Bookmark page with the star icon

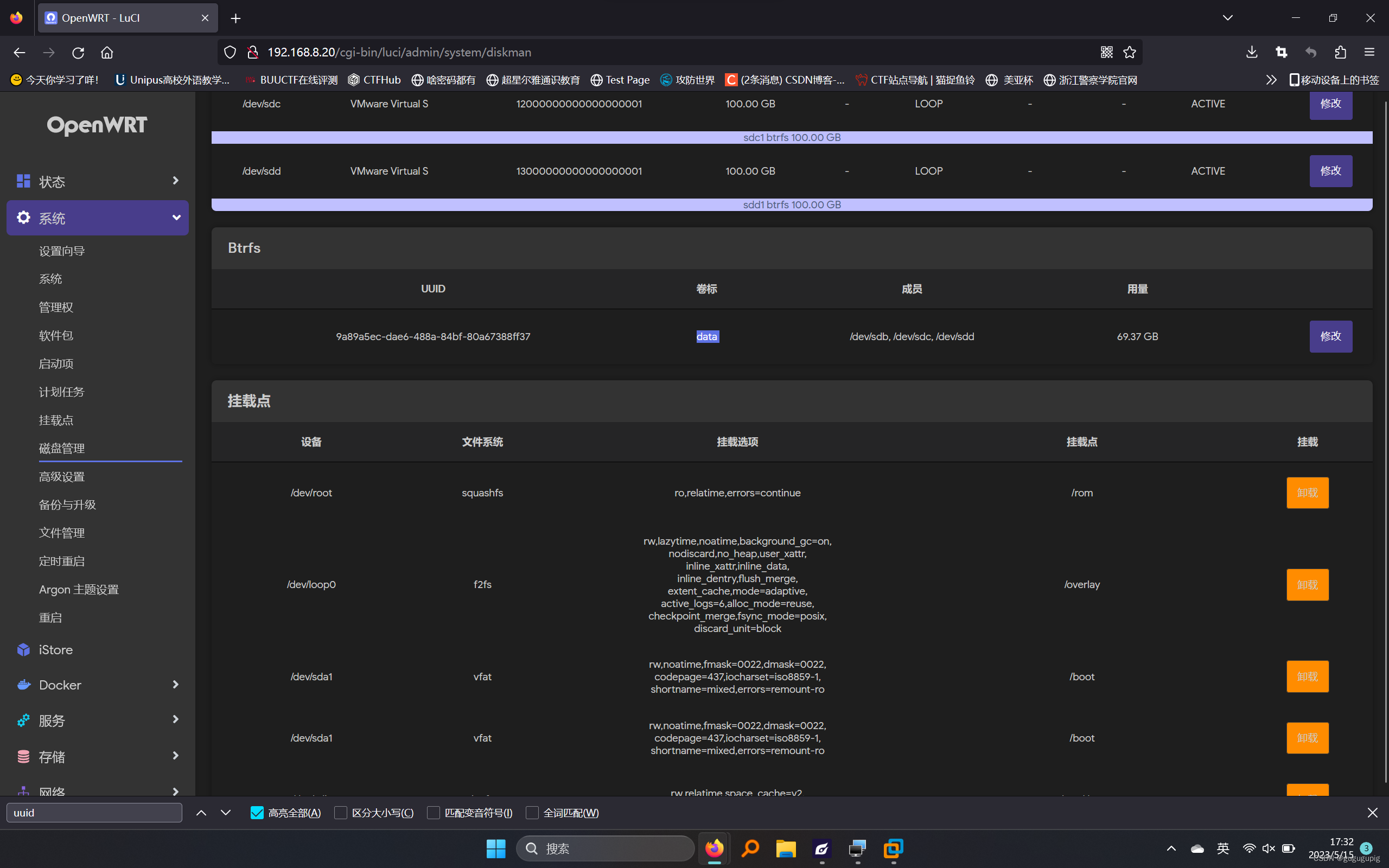(x=1130, y=52)
